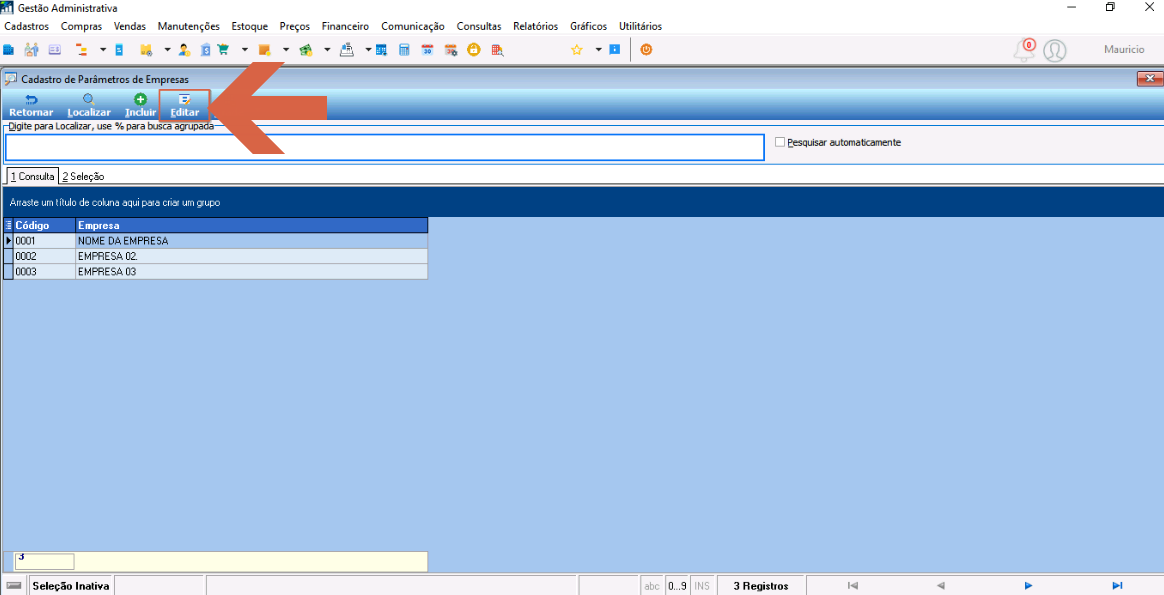The width and height of the screenshot is (1164, 595).
Task: Click the Incluir button
Action: [x=140, y=105]
